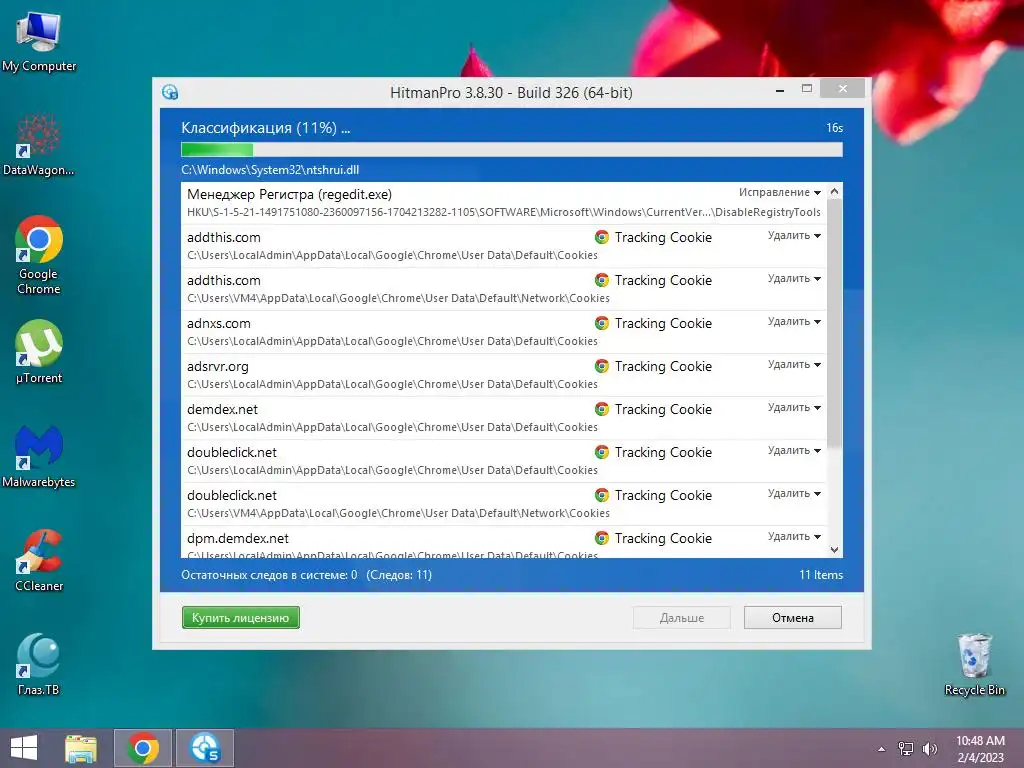Open the Глаз.ТВ desktop shortcut
This screenshot has height=768, width=1024.
pos(39,664)
